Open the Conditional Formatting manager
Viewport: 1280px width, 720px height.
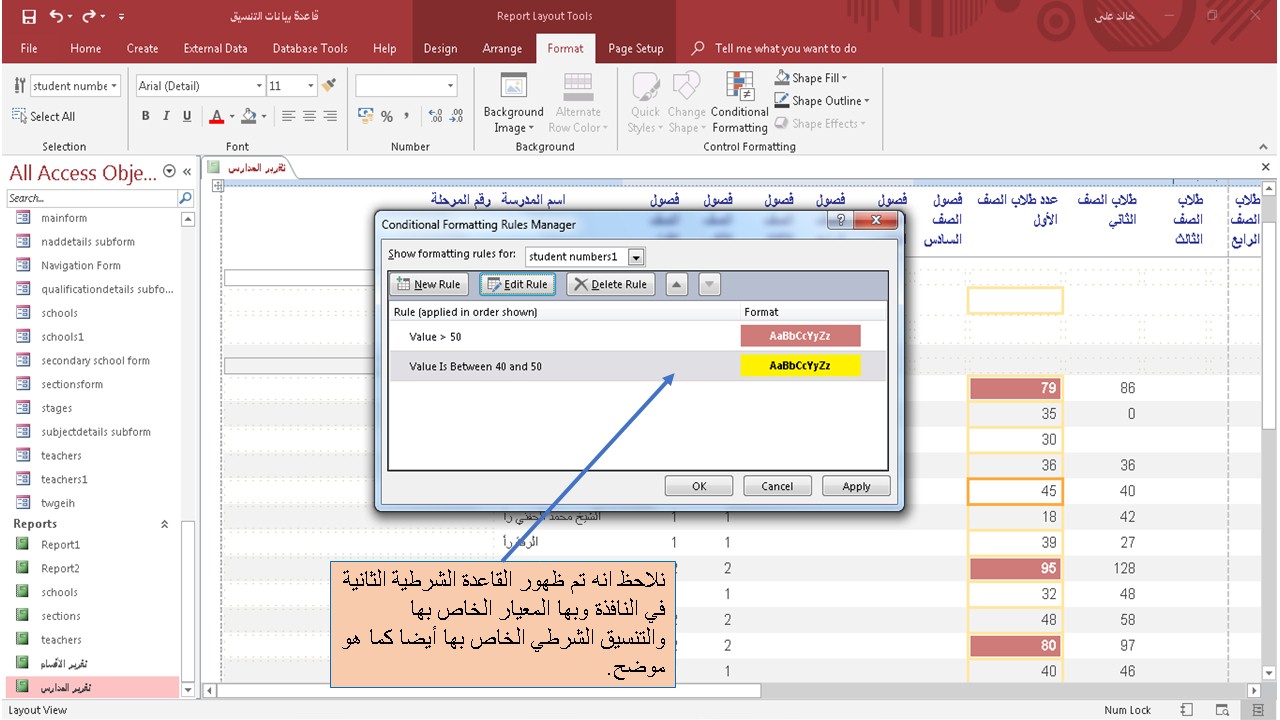739,100
